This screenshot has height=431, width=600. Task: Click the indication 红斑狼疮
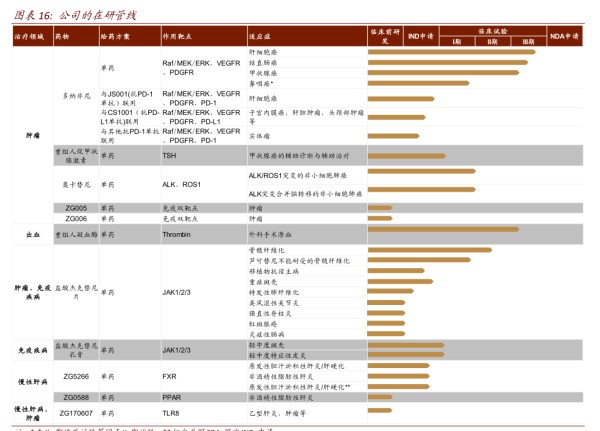[263, 324]
